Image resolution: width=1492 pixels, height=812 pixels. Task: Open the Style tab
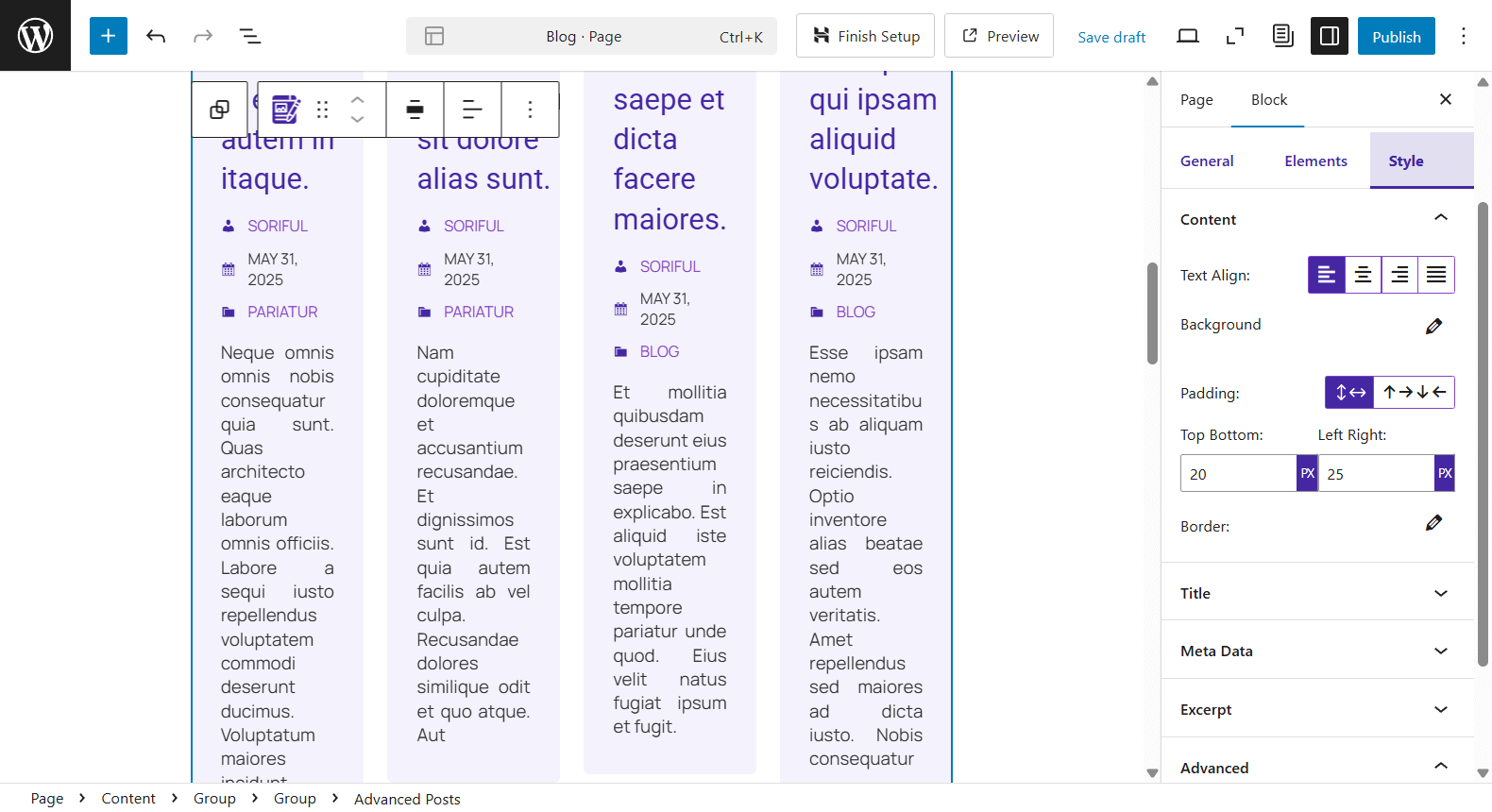(x=1421, y=161)
